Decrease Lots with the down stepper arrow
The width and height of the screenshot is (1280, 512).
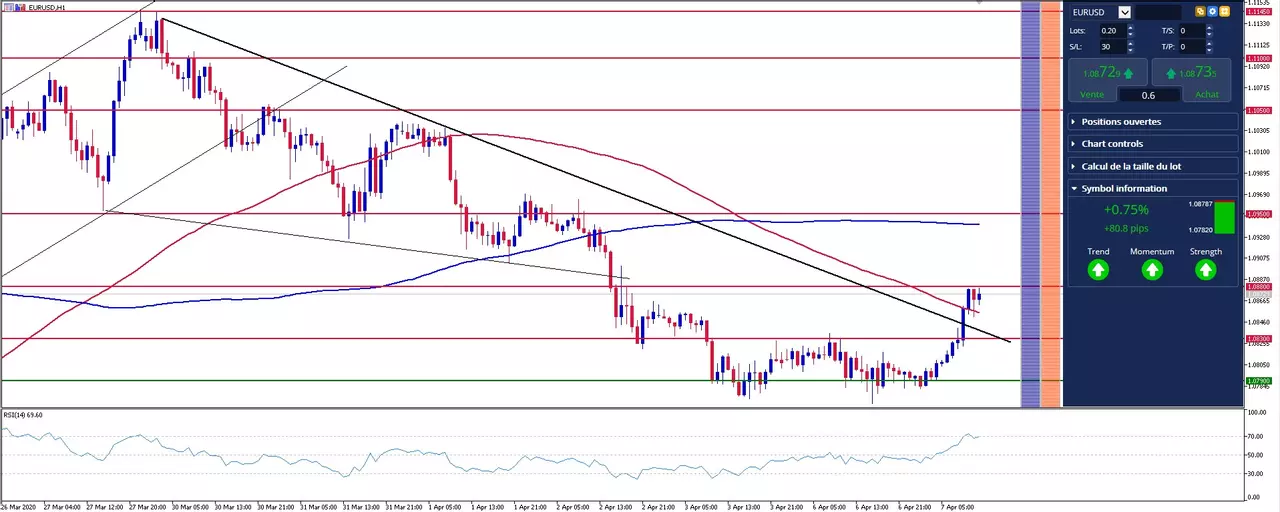click(x=1131, y=34)
